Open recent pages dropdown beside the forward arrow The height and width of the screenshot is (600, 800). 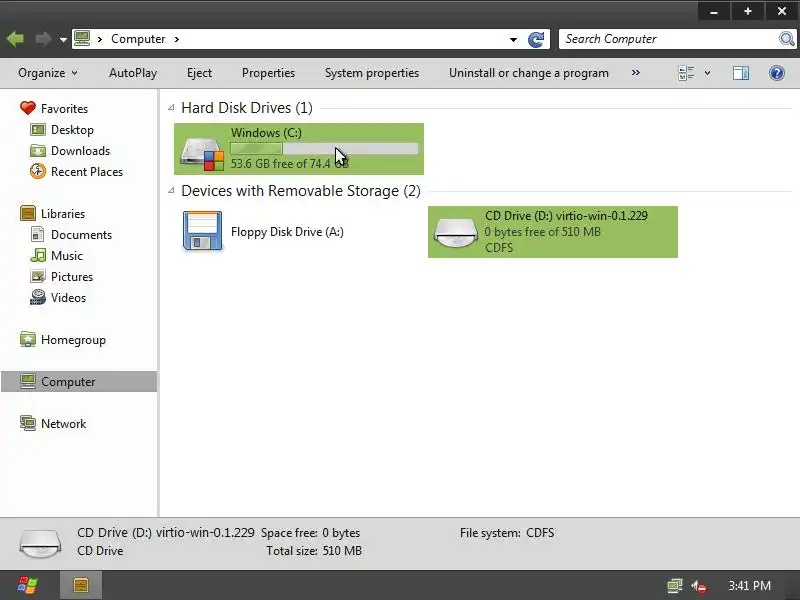63,39
